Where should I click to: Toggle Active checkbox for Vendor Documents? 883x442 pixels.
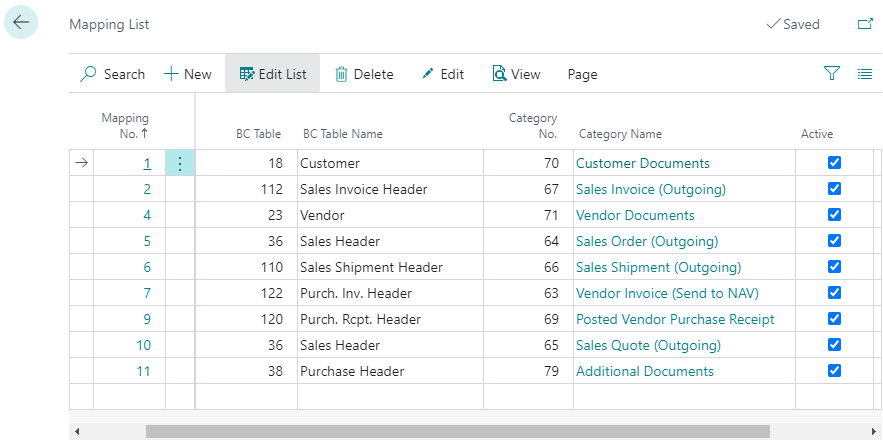[x=835, y=215]
